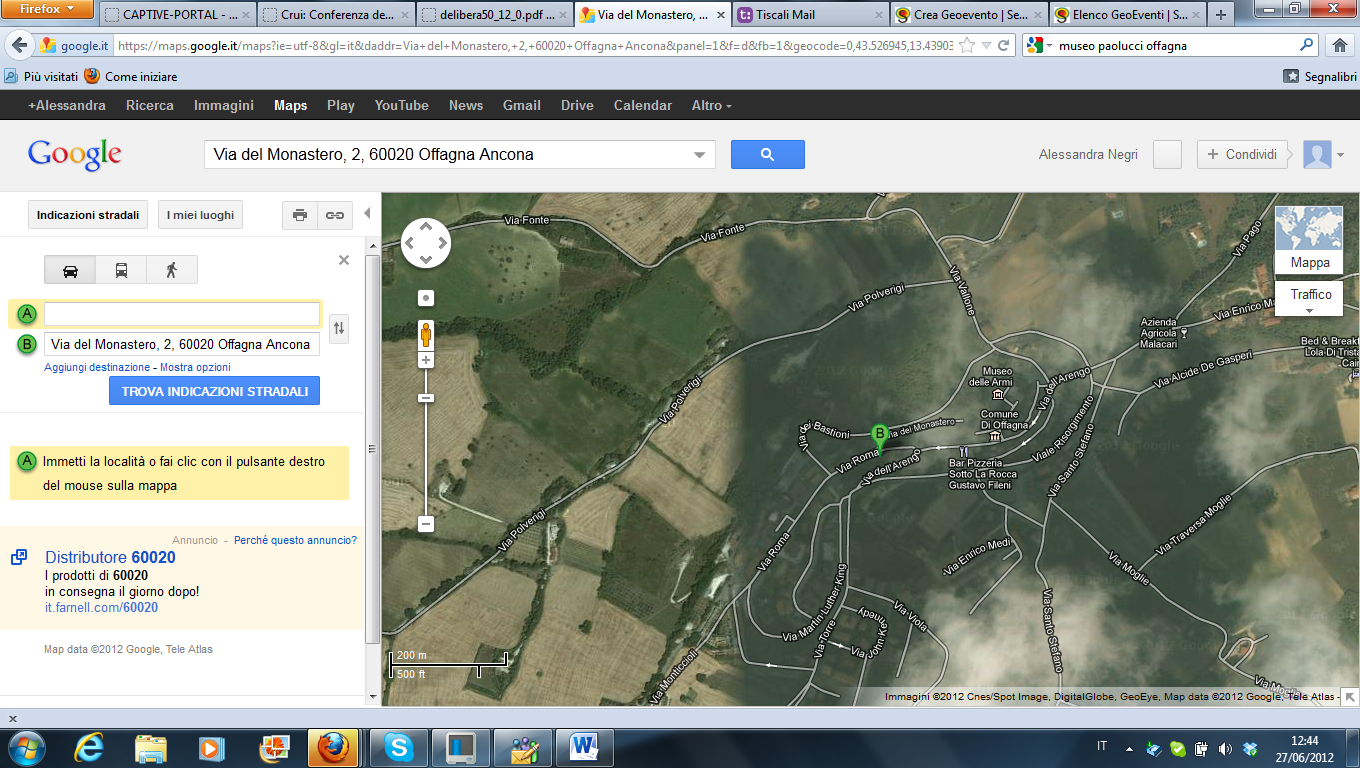Open the search box suggestions dropdown
This screenshot has height=768, width=1360.
[x=698, y=155]
